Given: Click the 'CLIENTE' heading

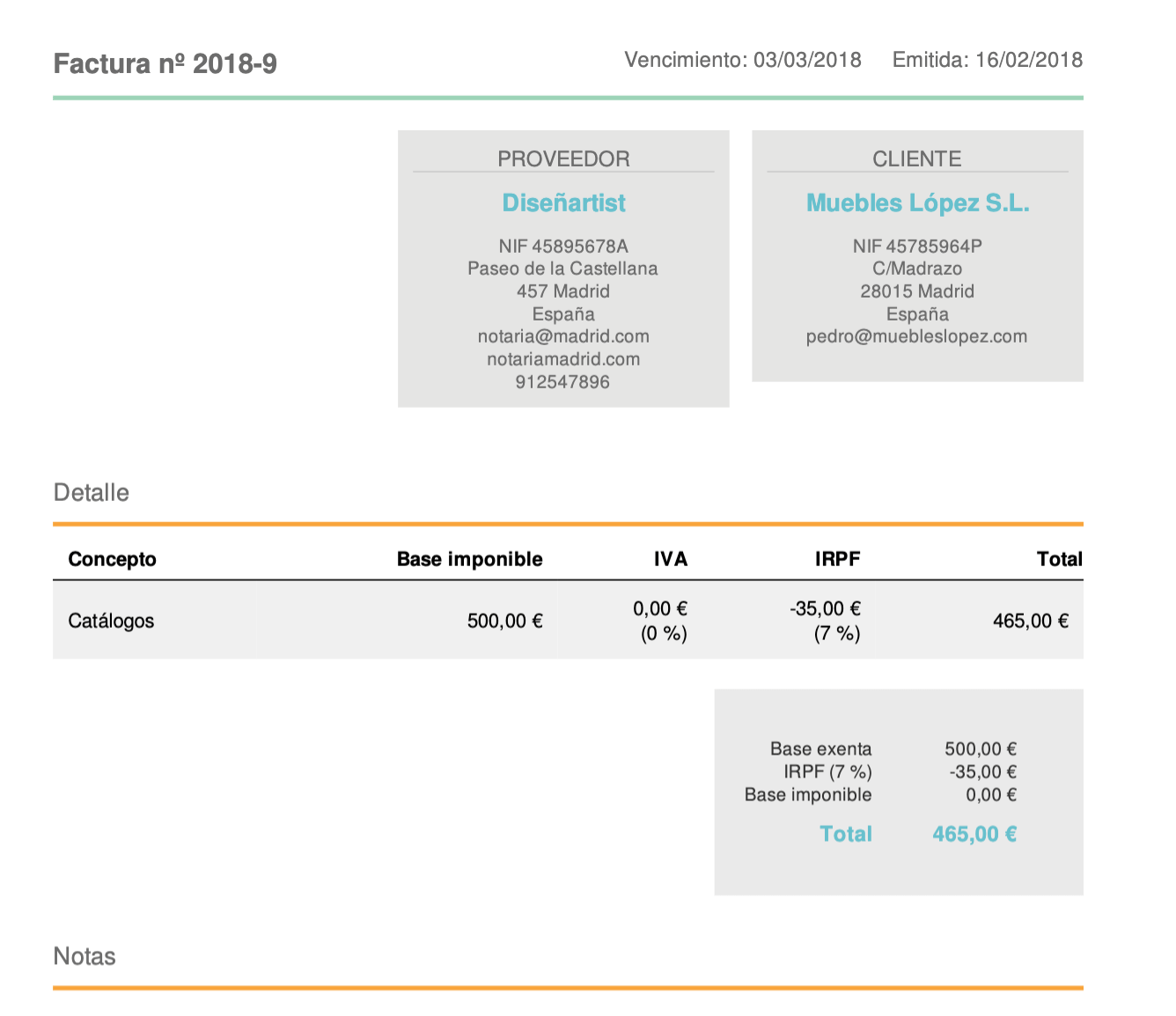Looking at the screenshot, I should [x=917, y=158].
